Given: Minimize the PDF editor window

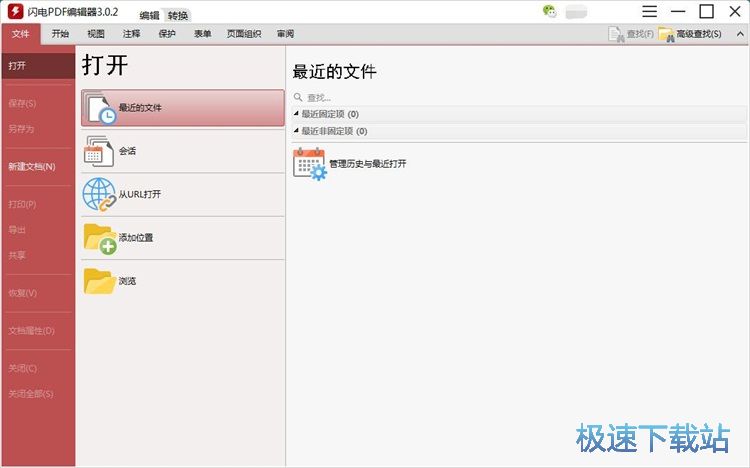Looking at the screenshot, I should (678, 11).
